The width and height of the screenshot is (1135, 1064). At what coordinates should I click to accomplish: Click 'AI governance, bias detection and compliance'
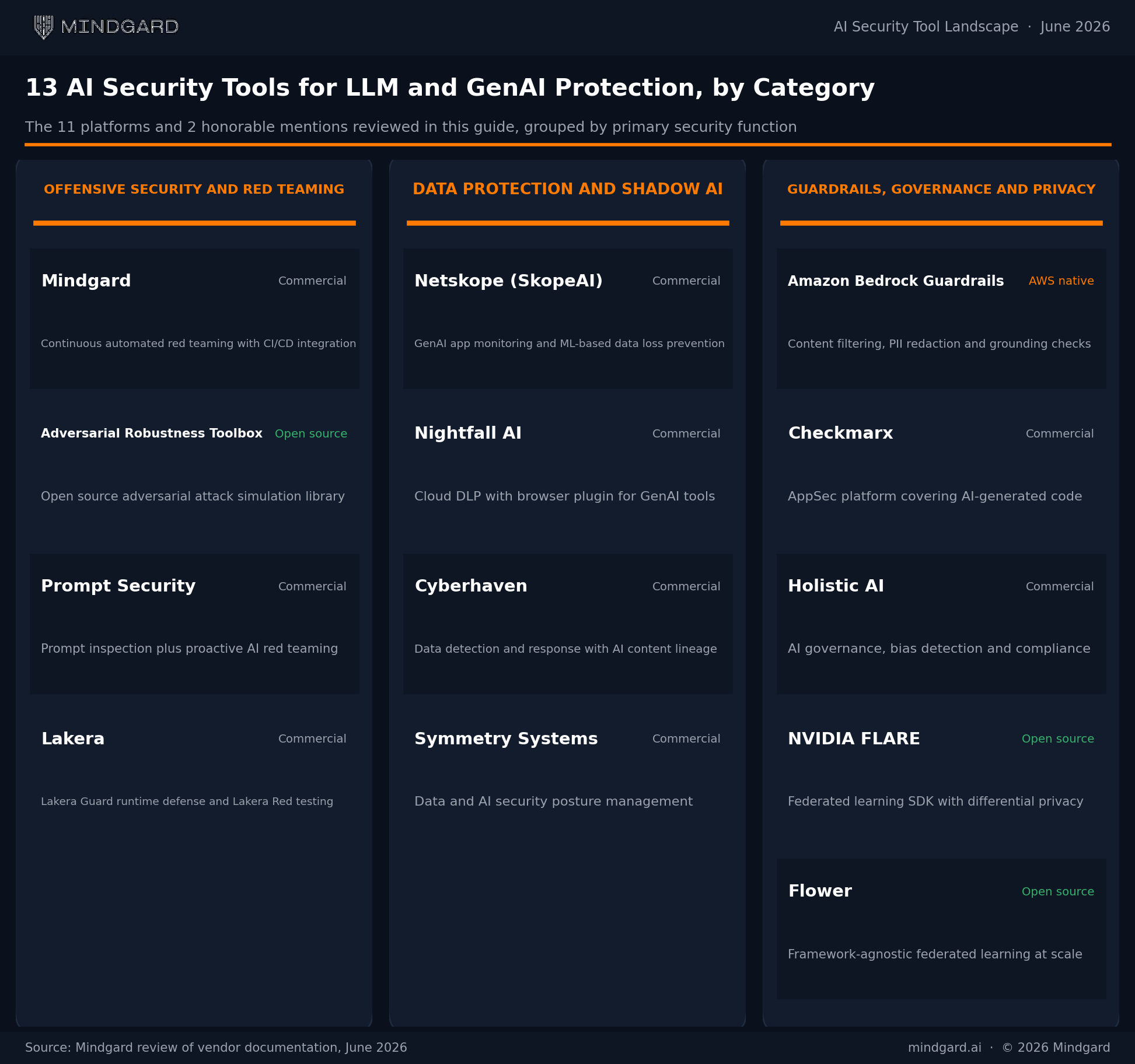tap(939, 649)
